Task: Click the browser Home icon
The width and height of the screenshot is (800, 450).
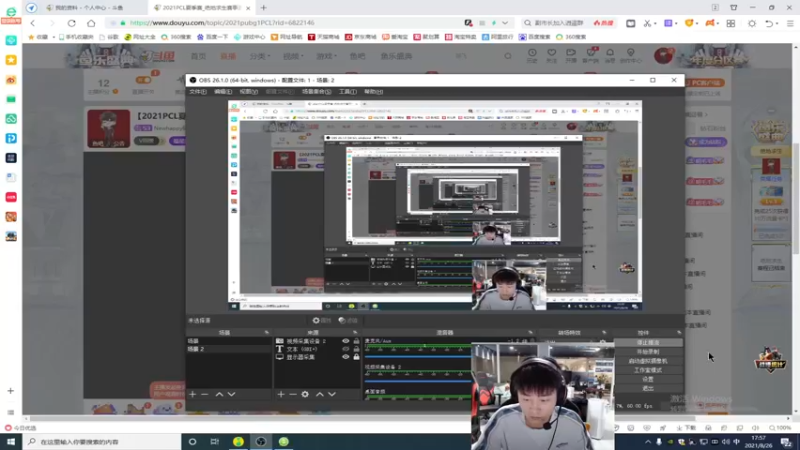Action: click(x=91, y=23)
